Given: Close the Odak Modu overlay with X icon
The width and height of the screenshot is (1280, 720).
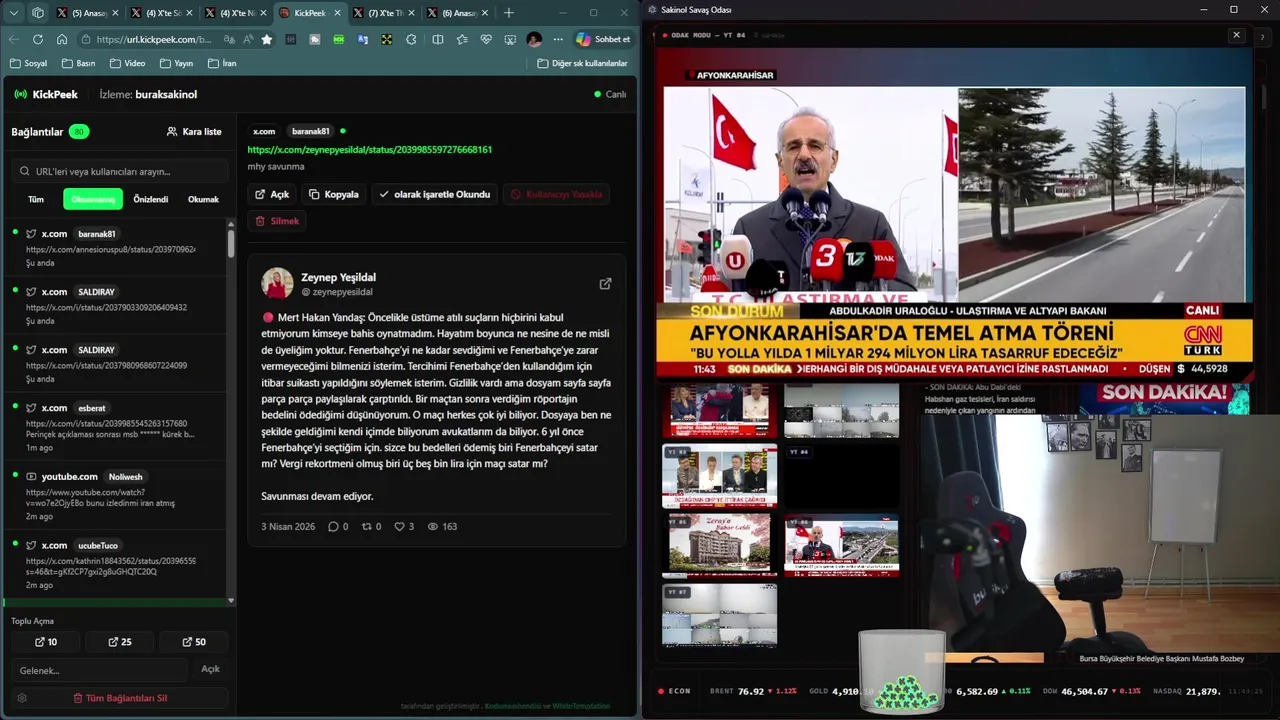Looking at the screenshot, I should click(1236, 35).
